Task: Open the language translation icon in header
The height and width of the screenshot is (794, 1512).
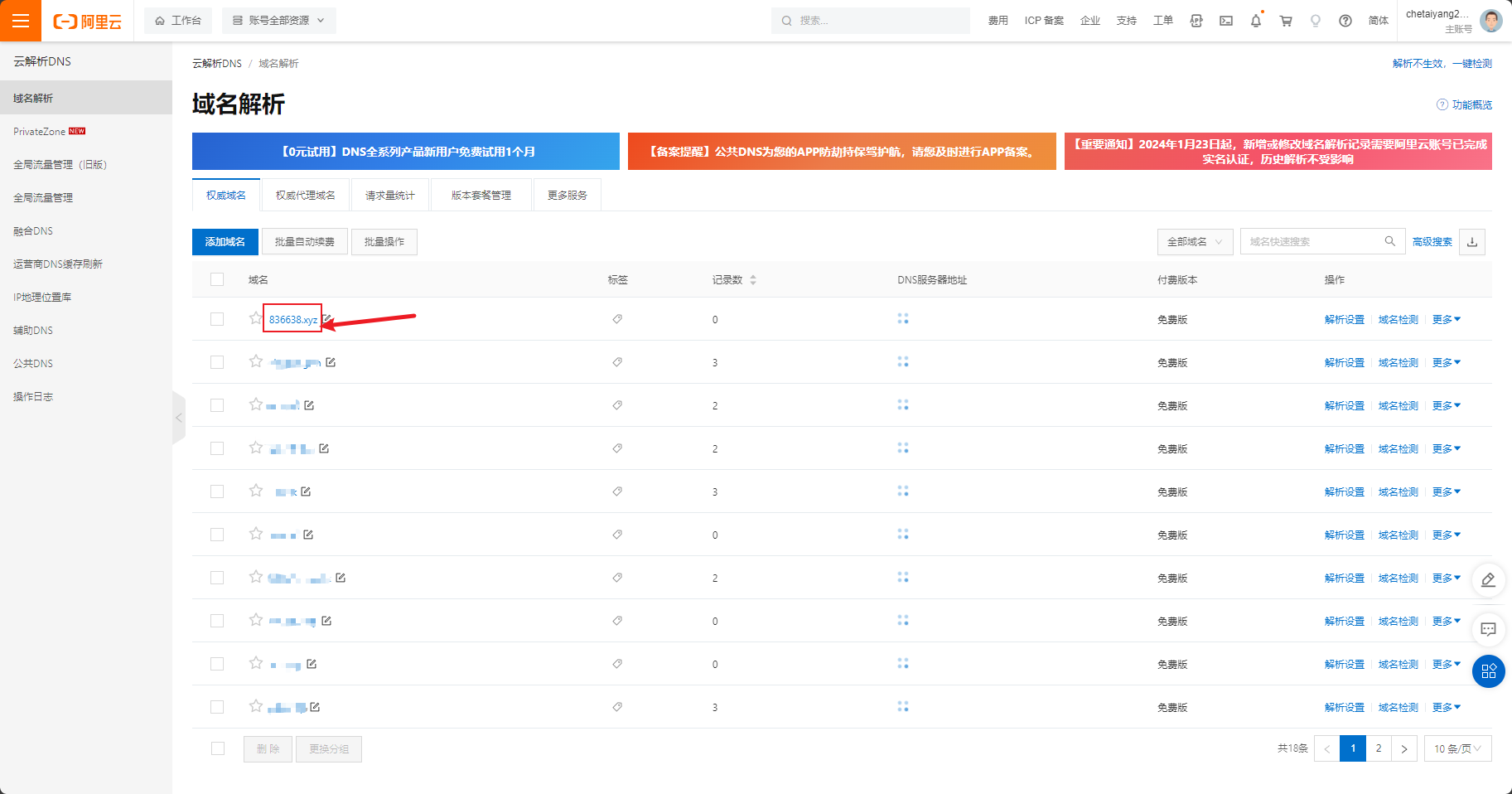Action: coord(1196,21)
